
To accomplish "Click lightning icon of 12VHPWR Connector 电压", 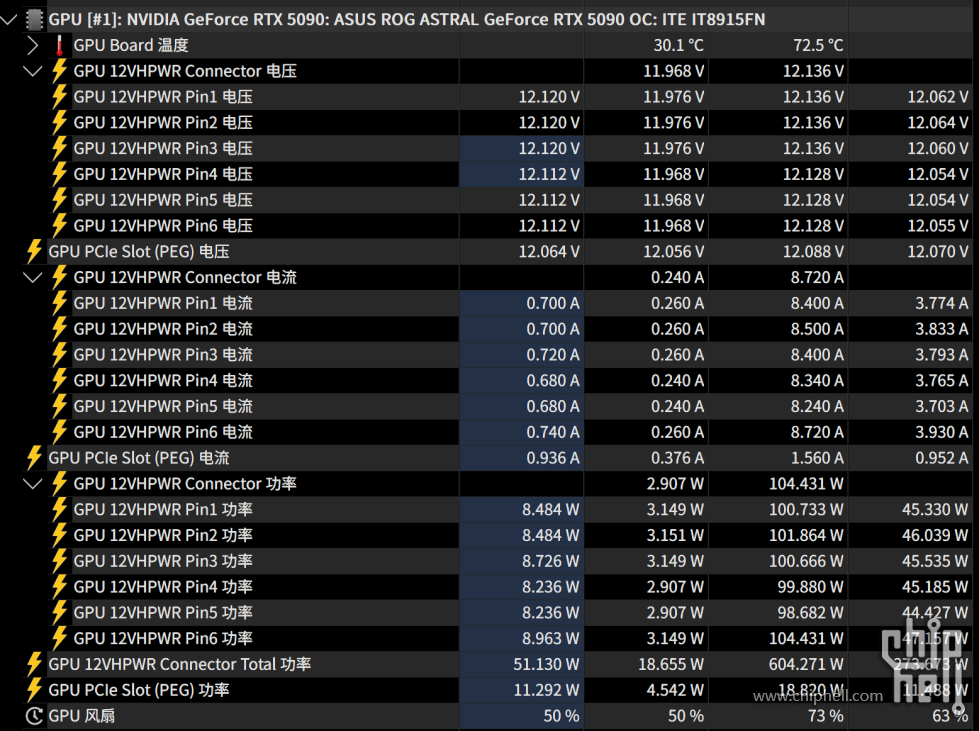I will tap(59, 71).
